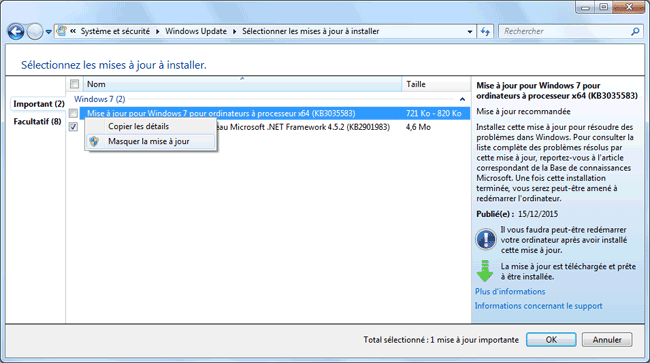Choose Masquer la mise à jour

click(x=150, y=141)
